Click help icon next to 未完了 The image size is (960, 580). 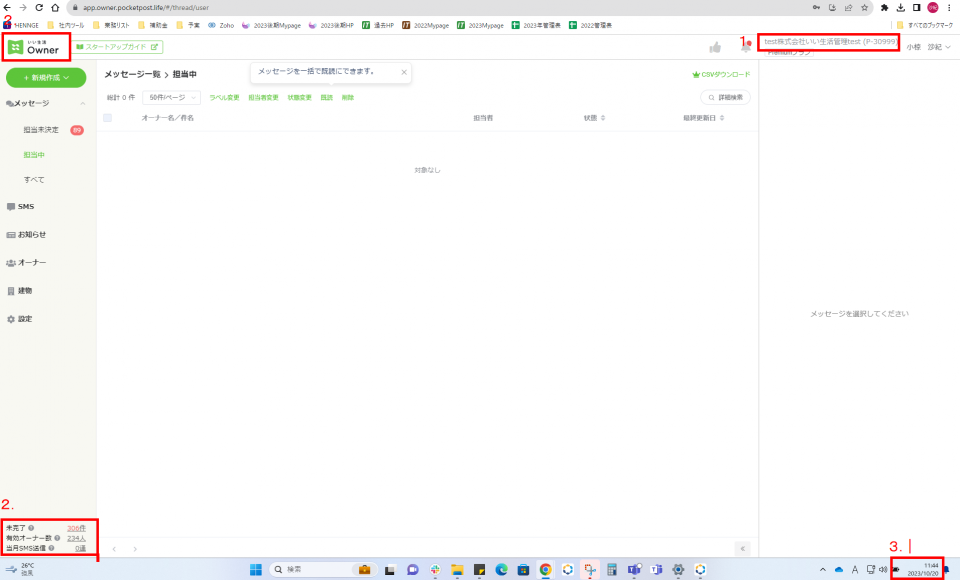coord(31,528)
